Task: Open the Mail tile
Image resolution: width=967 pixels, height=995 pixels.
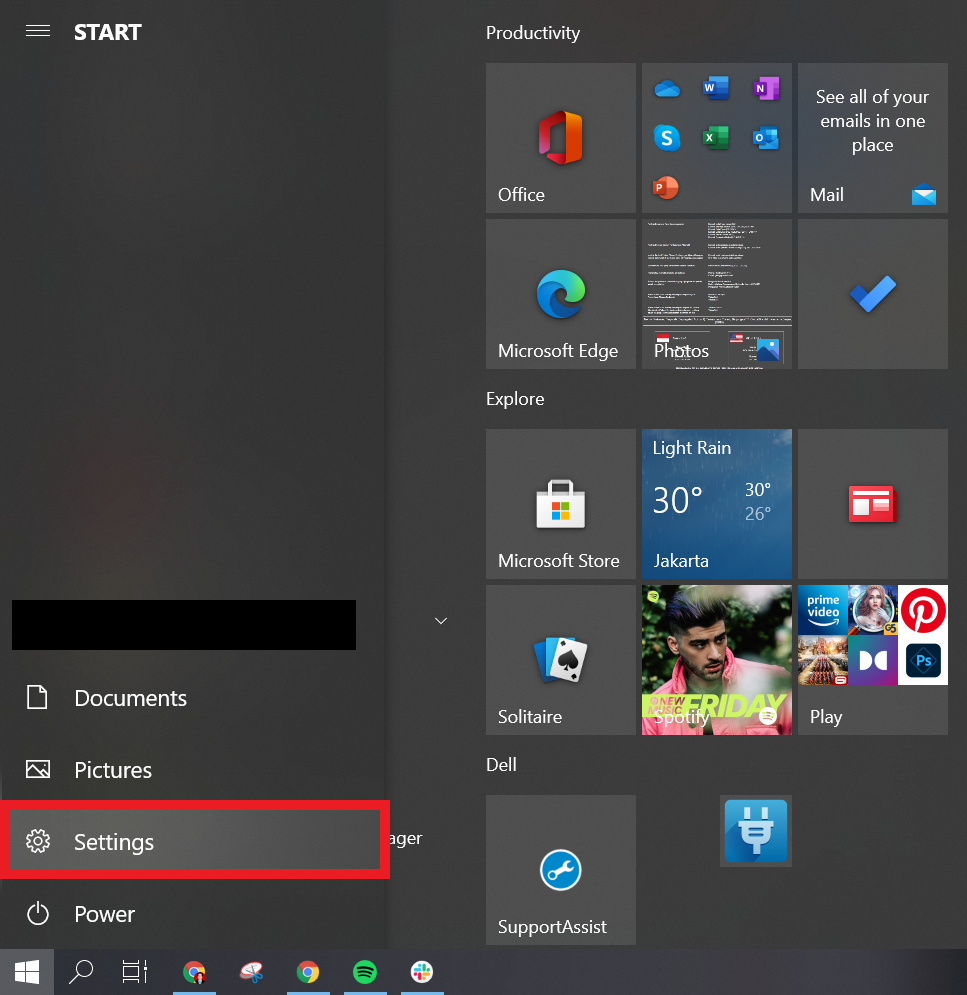Action: [x=872, y=138]
